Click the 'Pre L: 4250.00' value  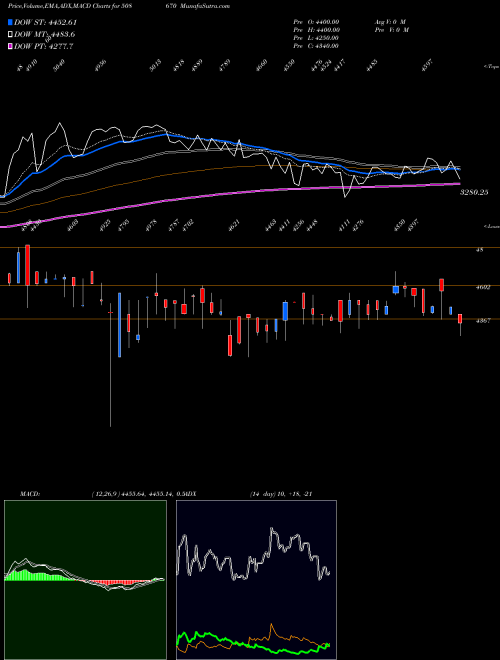[x=316, y=38]
